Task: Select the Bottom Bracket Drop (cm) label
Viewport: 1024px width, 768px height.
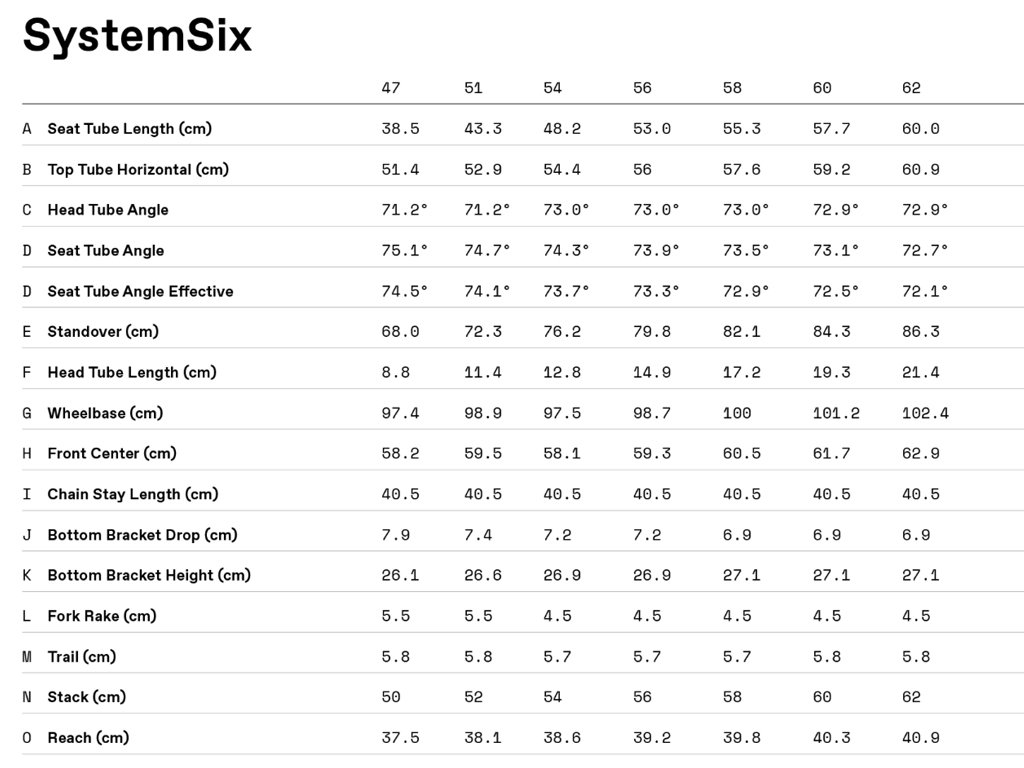Action: [142, 535]
